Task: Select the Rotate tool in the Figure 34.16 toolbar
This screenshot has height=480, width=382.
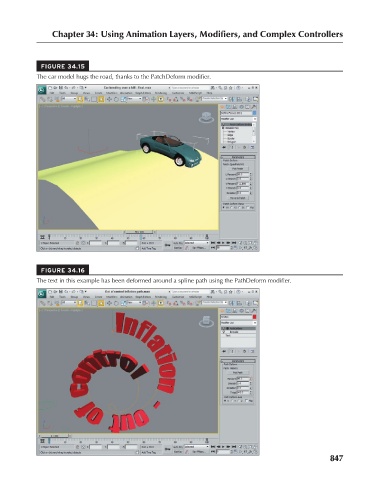Action: (116, 303)
